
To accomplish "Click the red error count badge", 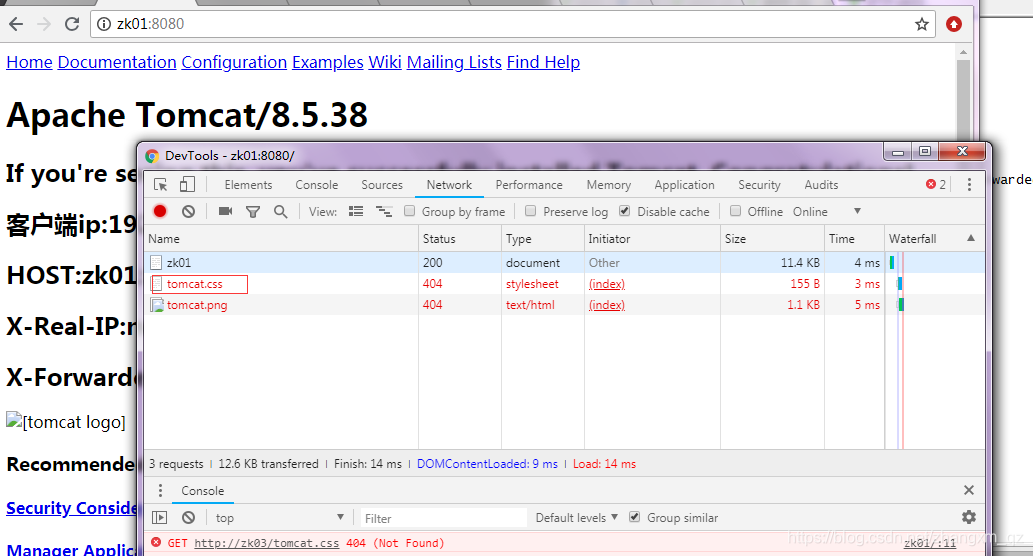I will pyautogui.click(x=936, y=184).
